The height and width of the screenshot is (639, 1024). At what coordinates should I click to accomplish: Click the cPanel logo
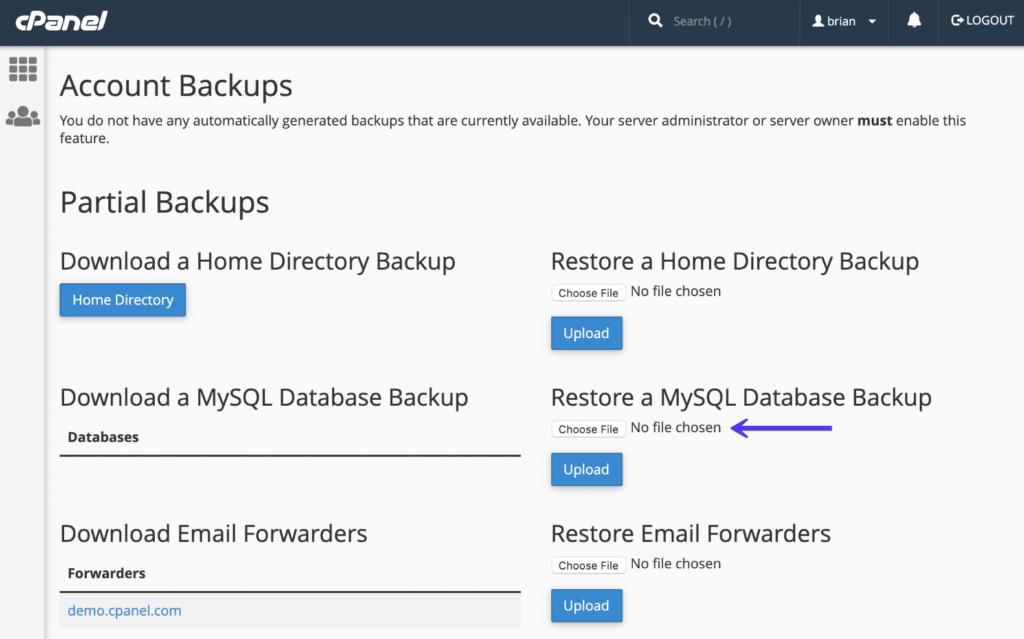60,20
